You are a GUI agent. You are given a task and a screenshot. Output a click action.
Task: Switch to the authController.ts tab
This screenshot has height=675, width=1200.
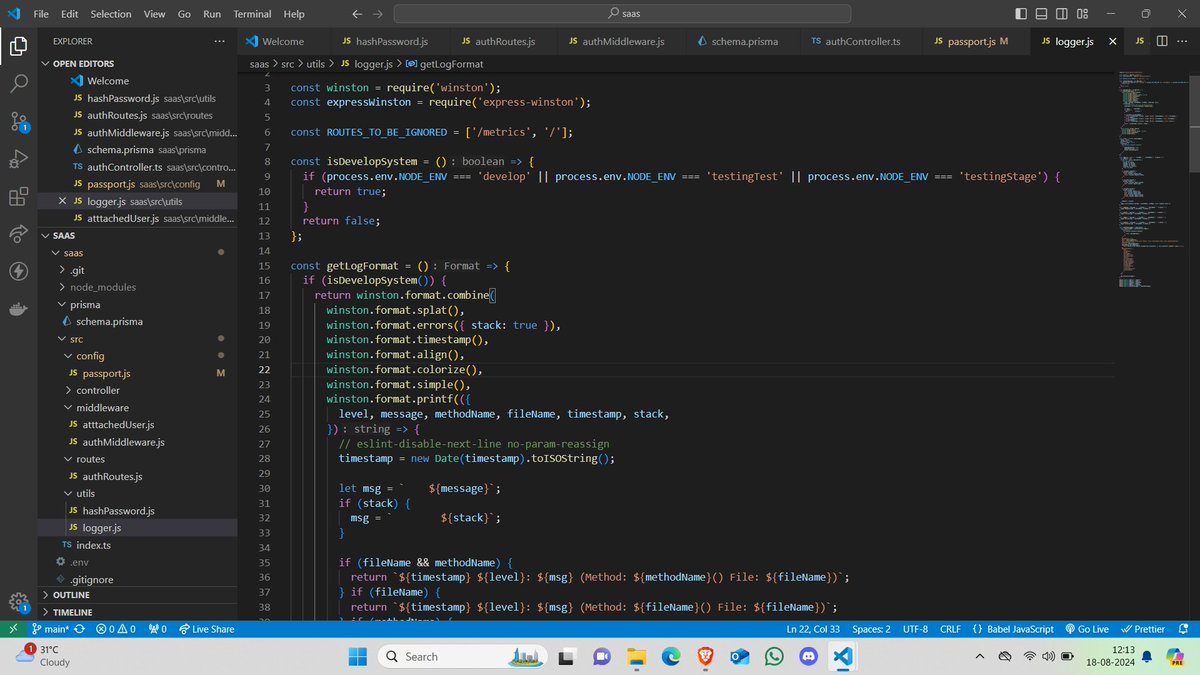pyautogui.click(x=855, y=41)
